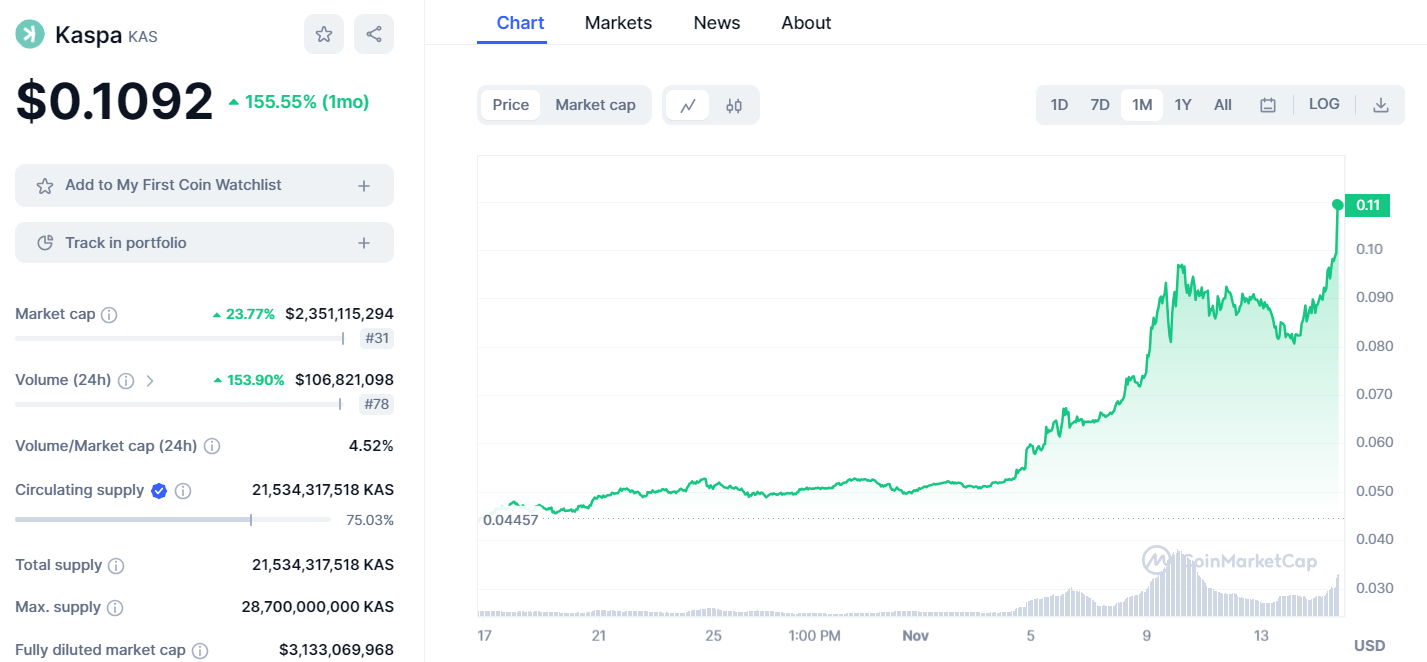This screenshot has width=1427, height=662.
Task: Open the calendar date range picker
Action: pyautogui.click(x=1268, y=105)
